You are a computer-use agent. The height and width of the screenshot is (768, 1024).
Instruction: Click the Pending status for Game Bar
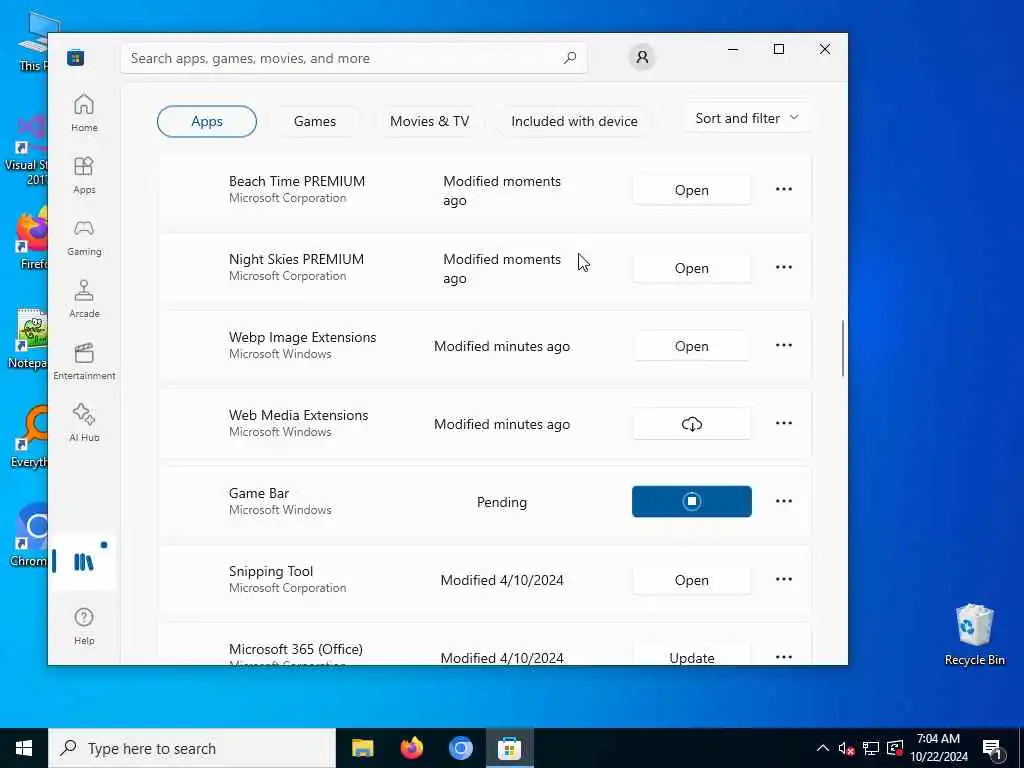(502, 502)
